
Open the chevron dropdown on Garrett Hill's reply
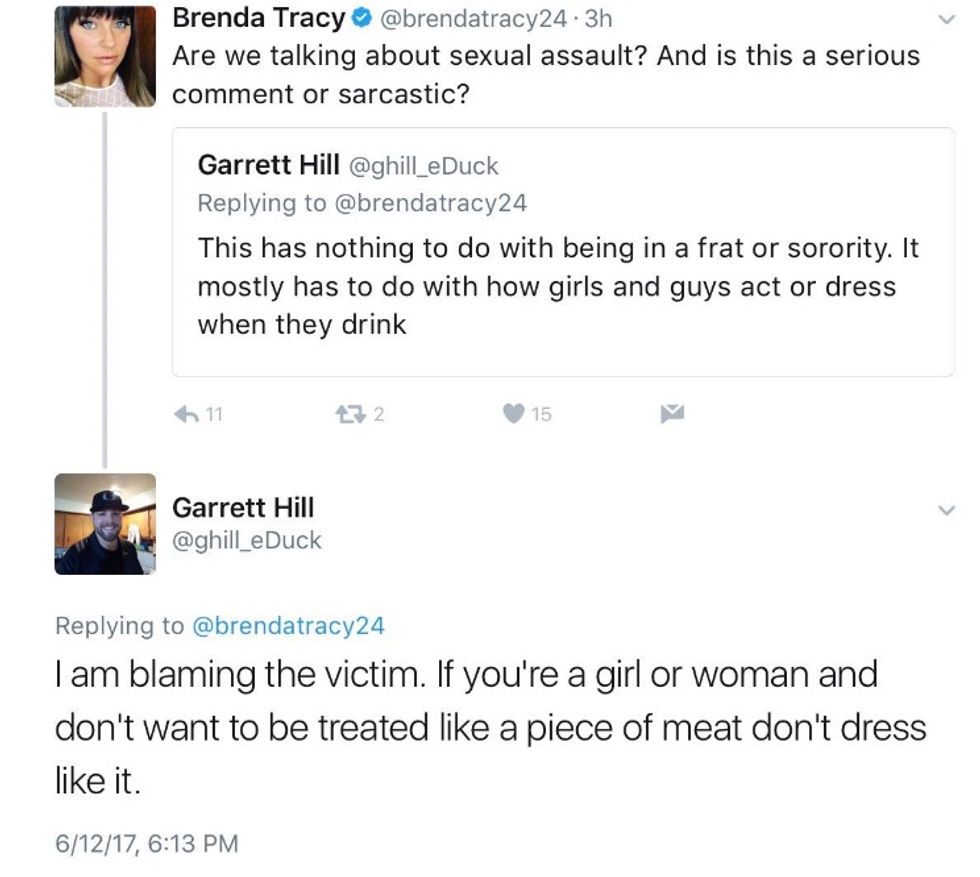coord(946,510)
